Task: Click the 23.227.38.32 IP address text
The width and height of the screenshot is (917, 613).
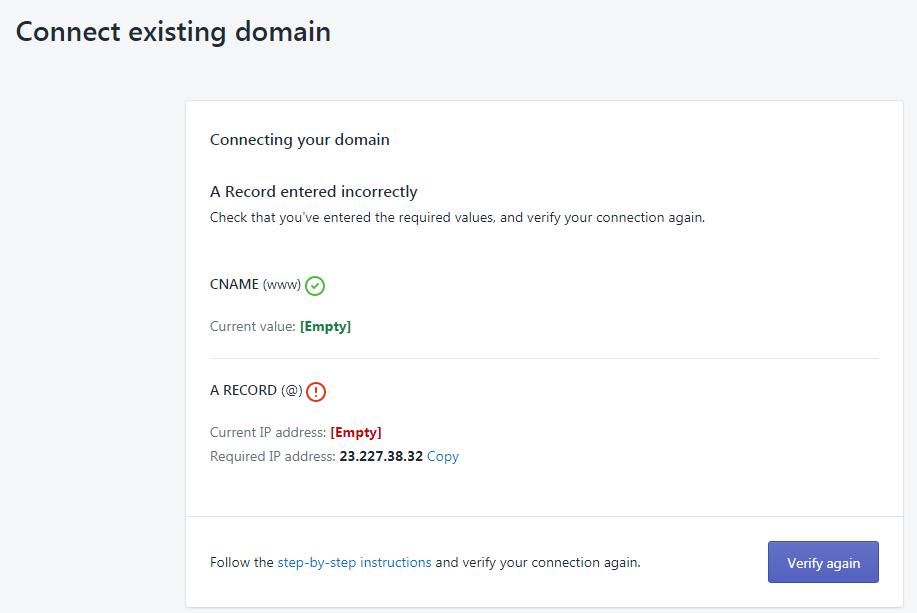Action: (381, 456)
